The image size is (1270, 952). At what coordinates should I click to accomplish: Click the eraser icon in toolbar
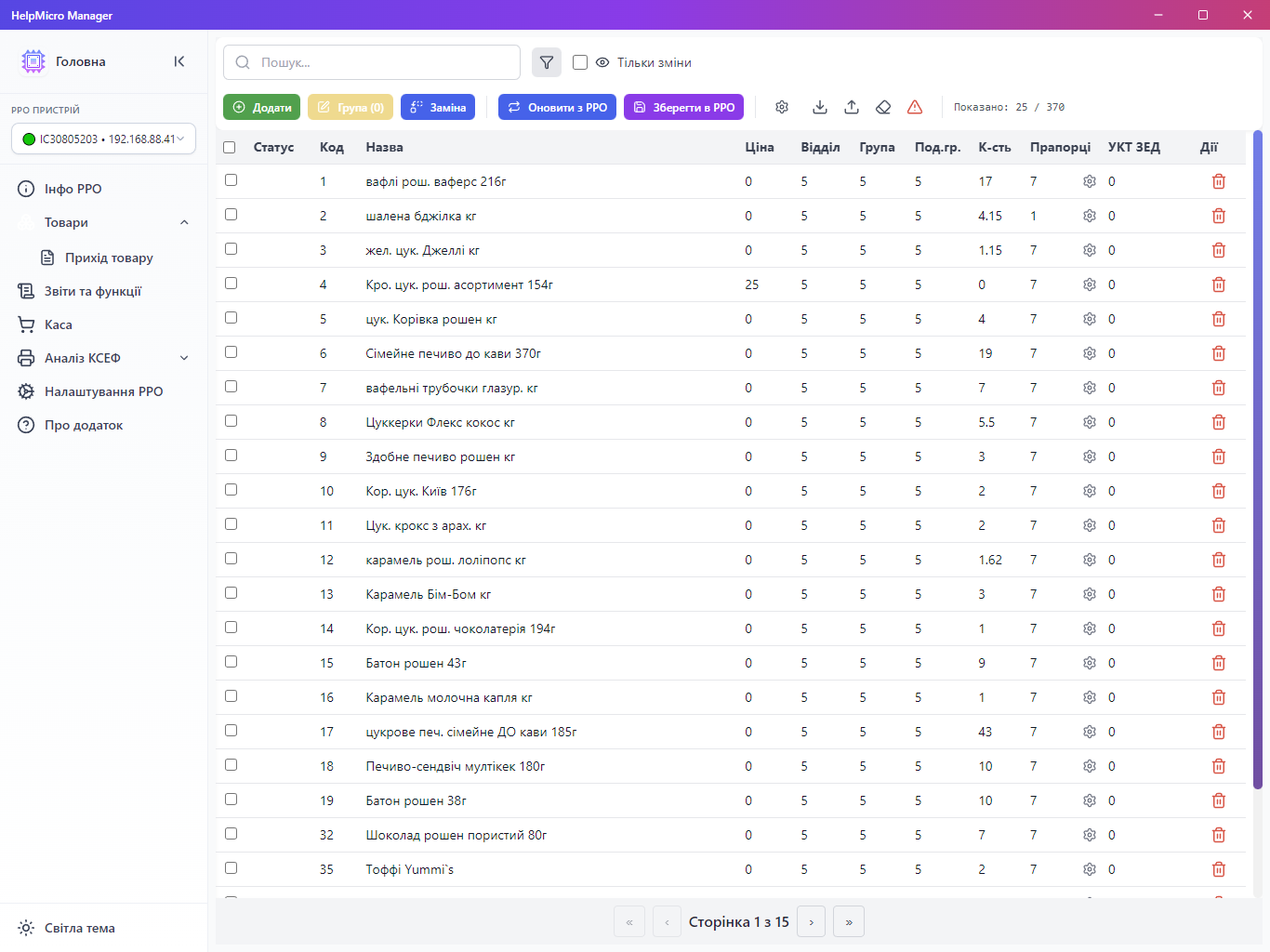pyautogui.click(x=883, y=107)
